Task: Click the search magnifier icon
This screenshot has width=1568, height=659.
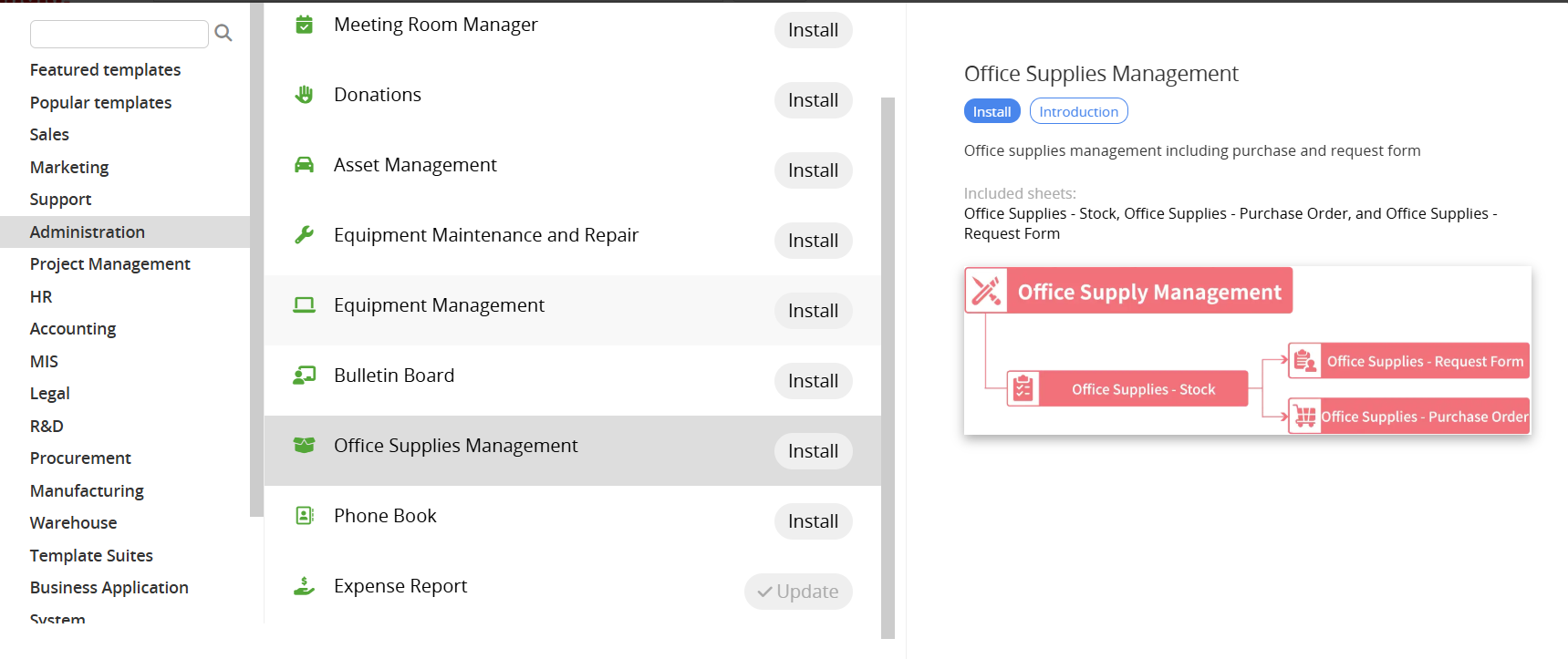Action: point(223,34)
